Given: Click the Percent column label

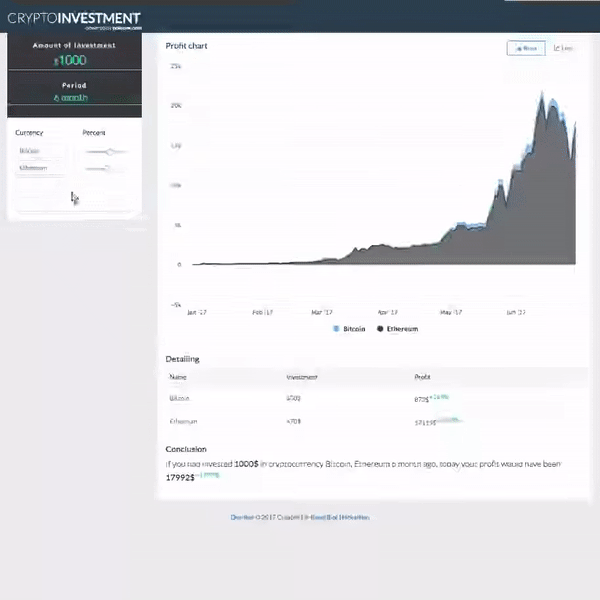Looking at the screenshot, I should [x=94, y=133].
